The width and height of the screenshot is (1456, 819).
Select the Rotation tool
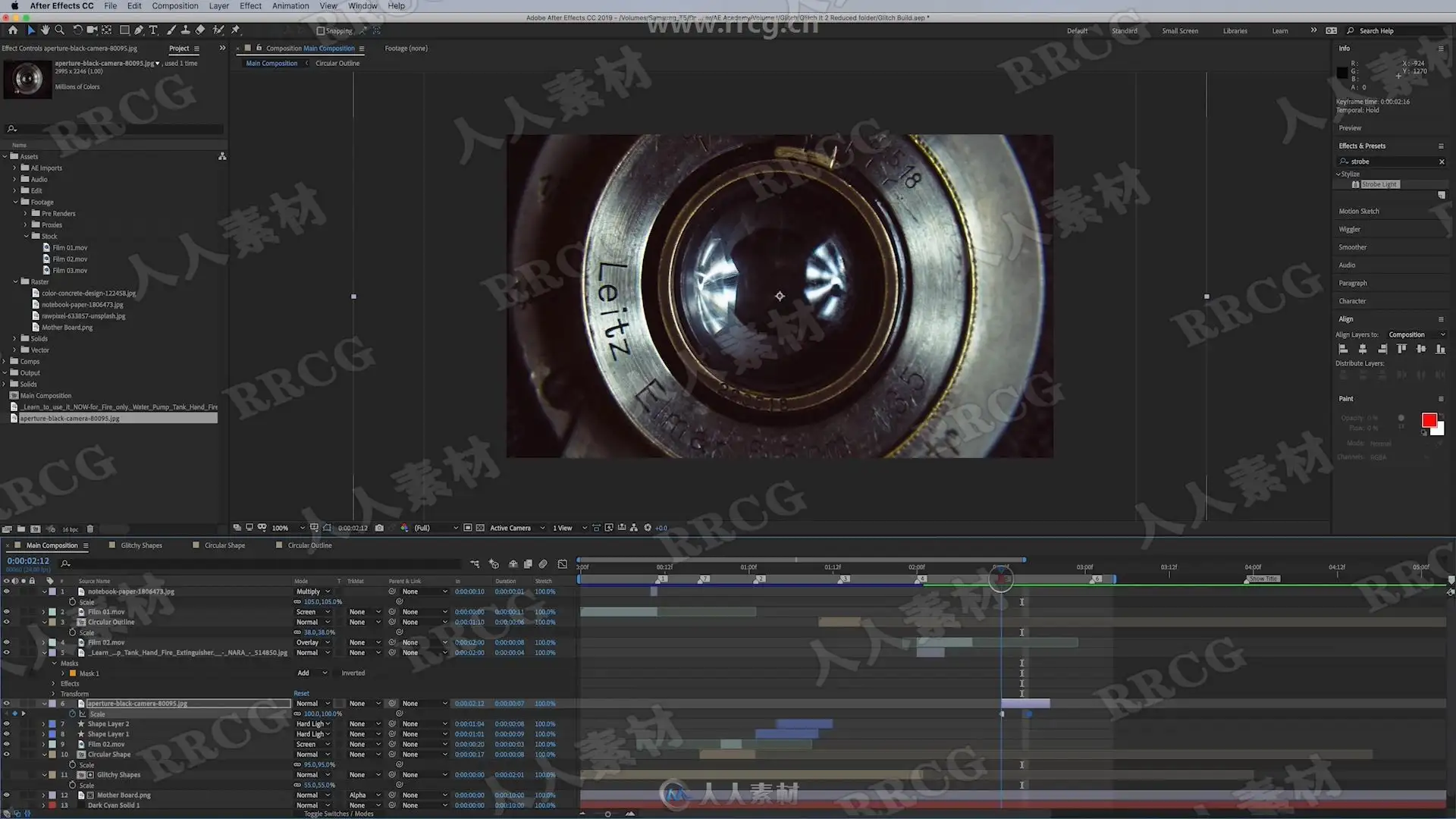[x=77, y=30]
